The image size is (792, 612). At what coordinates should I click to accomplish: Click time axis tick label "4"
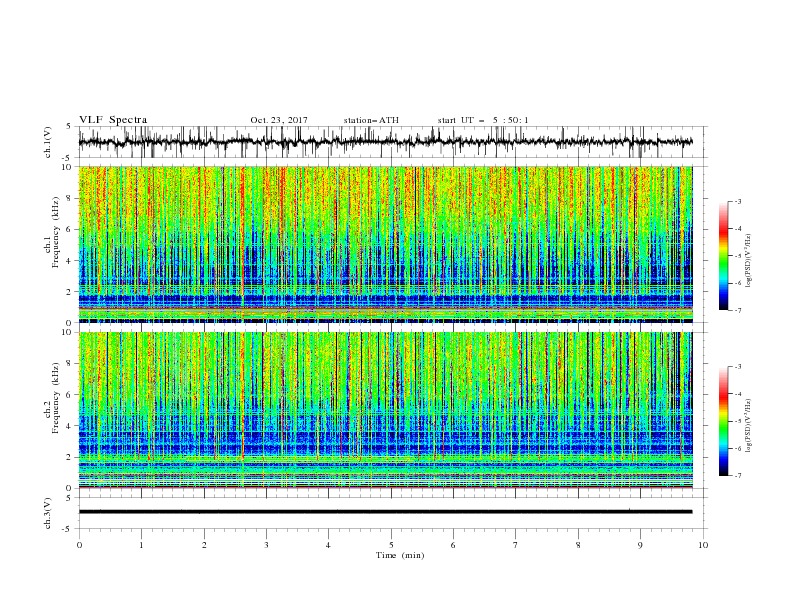tap(328, 545)
